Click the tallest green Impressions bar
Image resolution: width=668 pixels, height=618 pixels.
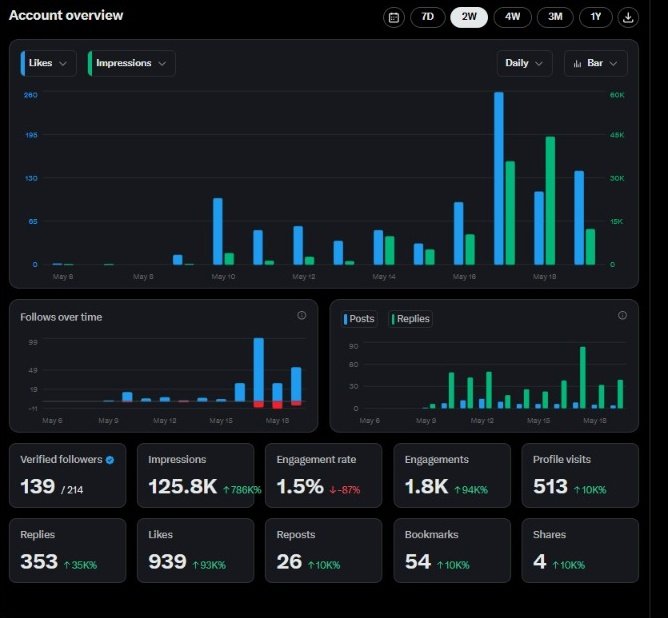(550, 201)
